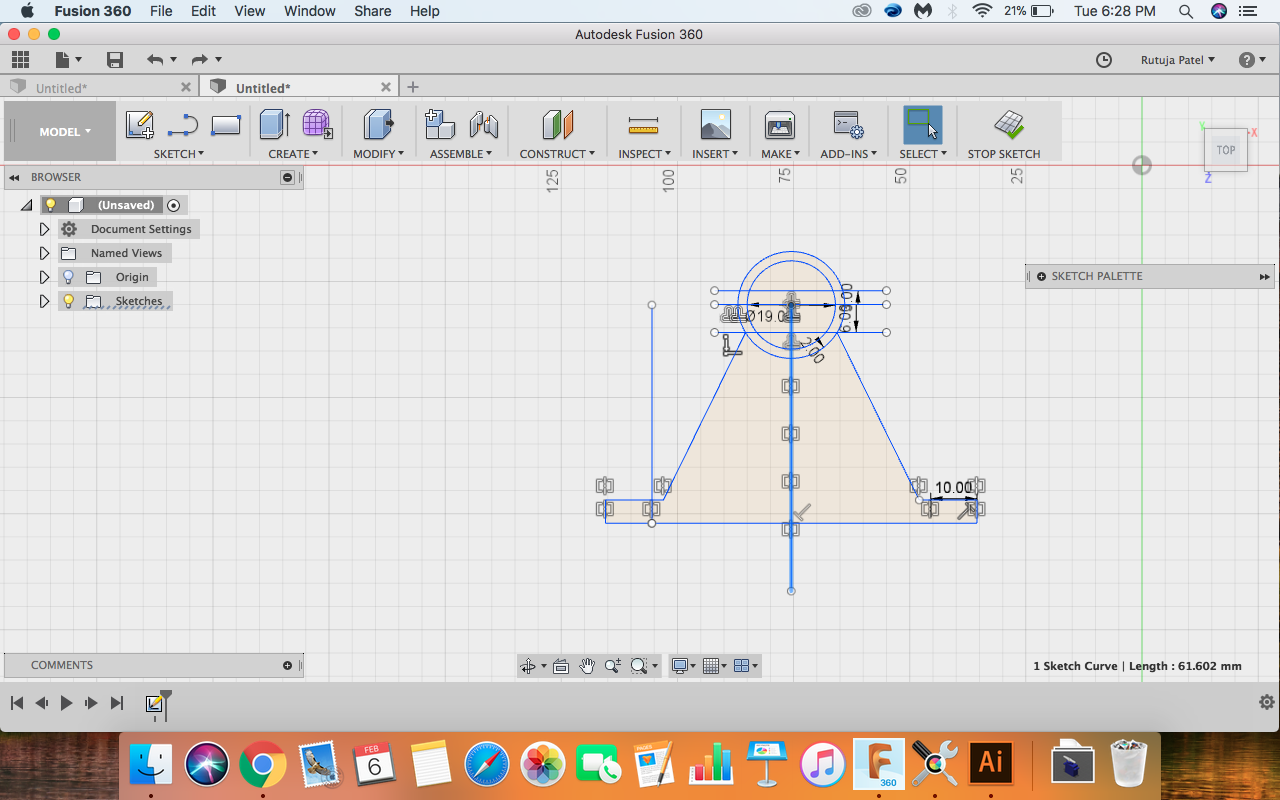Open the Data Panel grid icon

pyautogui.click(x=20, y=60)
